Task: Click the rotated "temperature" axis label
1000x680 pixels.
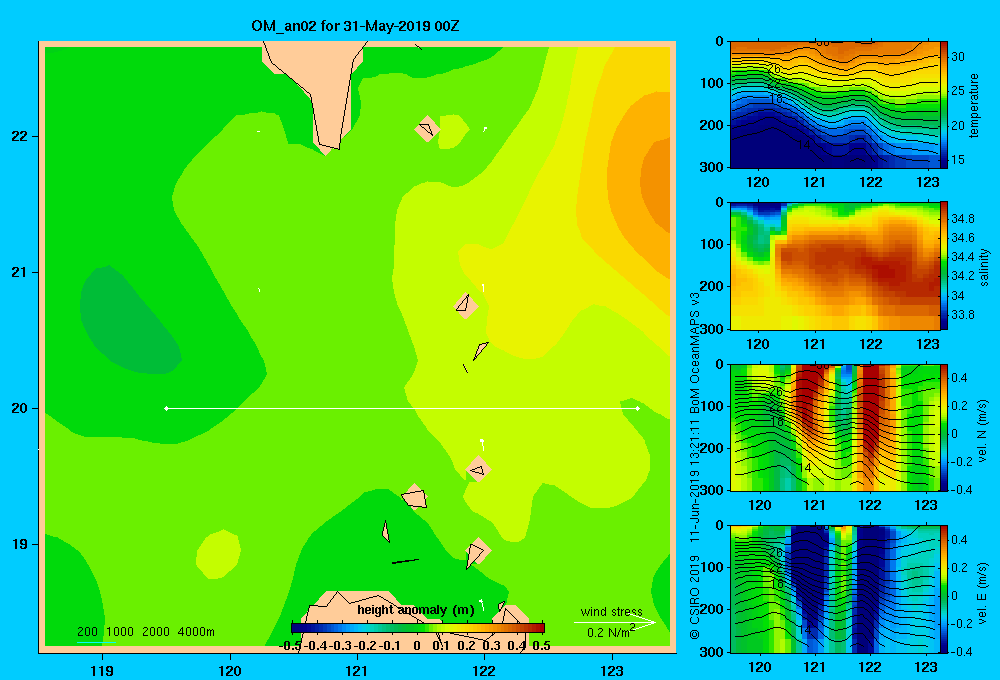Action: pos(973,105)
